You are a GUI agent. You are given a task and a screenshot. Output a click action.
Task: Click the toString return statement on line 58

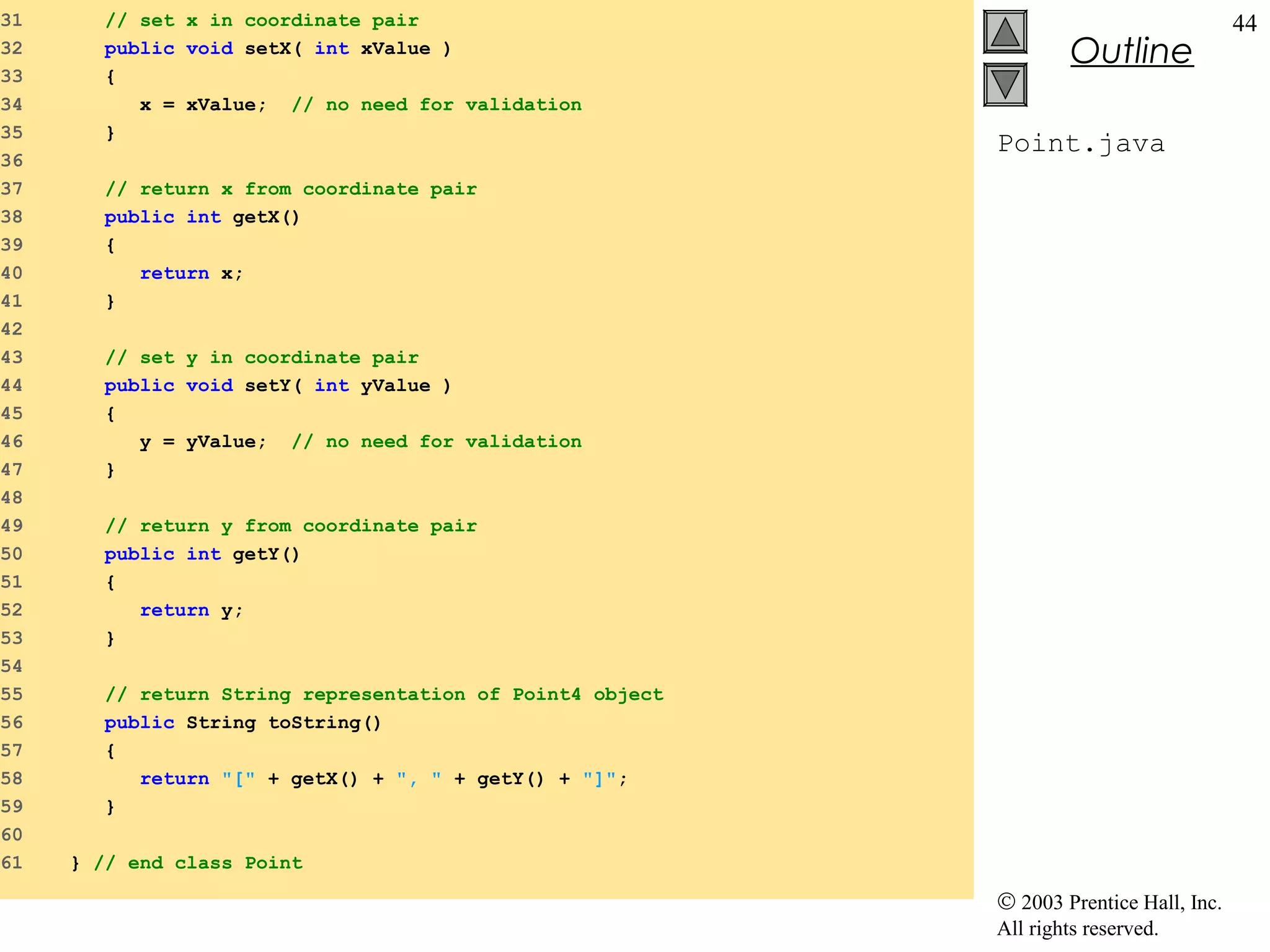coord(383,779)
